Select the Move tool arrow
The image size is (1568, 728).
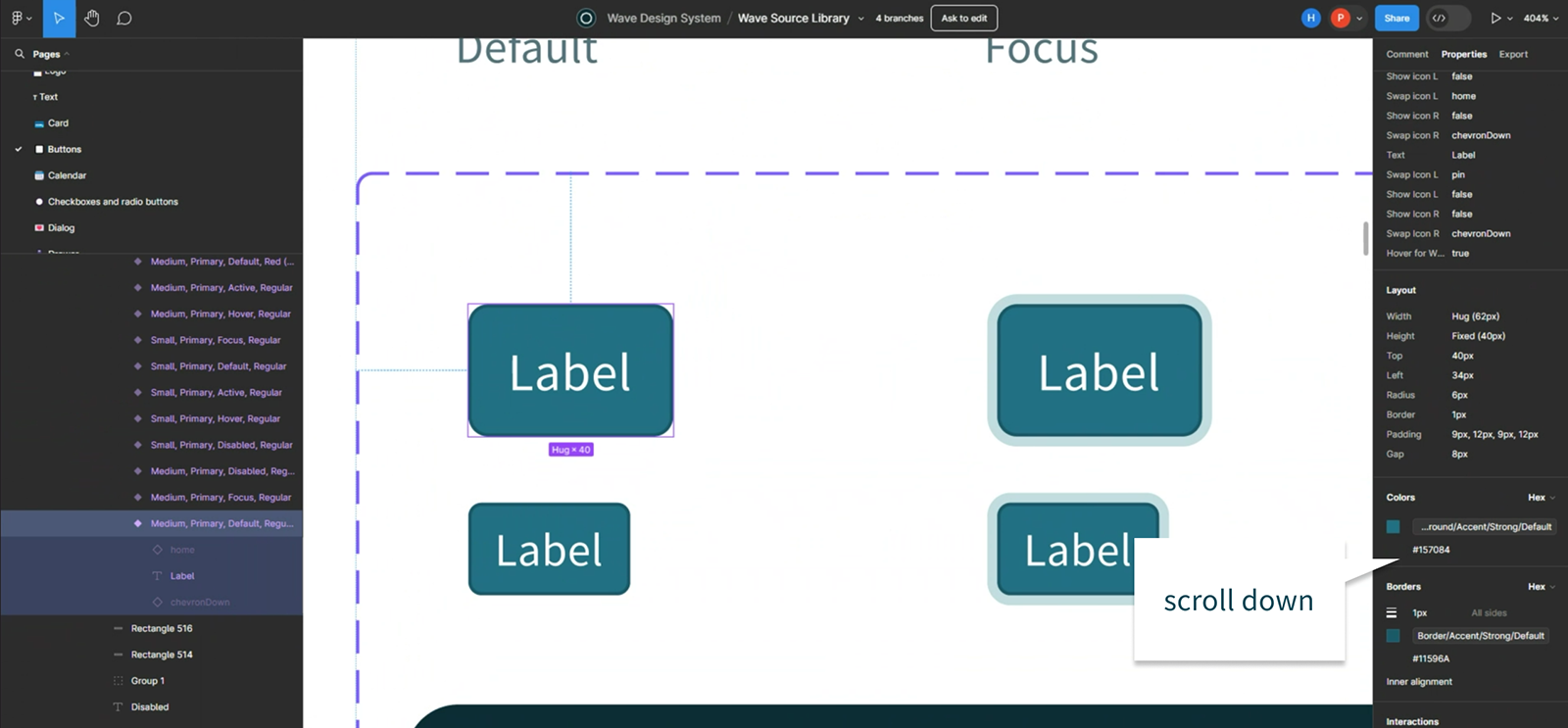(x=59, y=18)
